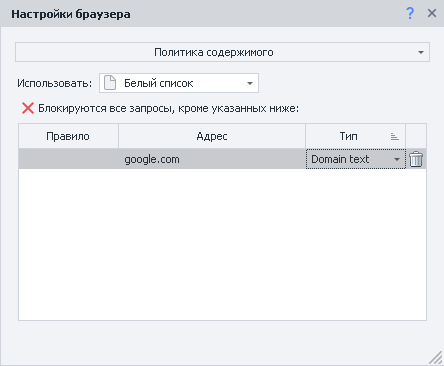Edit the google.com address cell
The width and height of the screenshot is (444, 366).
tap(212, 159)
